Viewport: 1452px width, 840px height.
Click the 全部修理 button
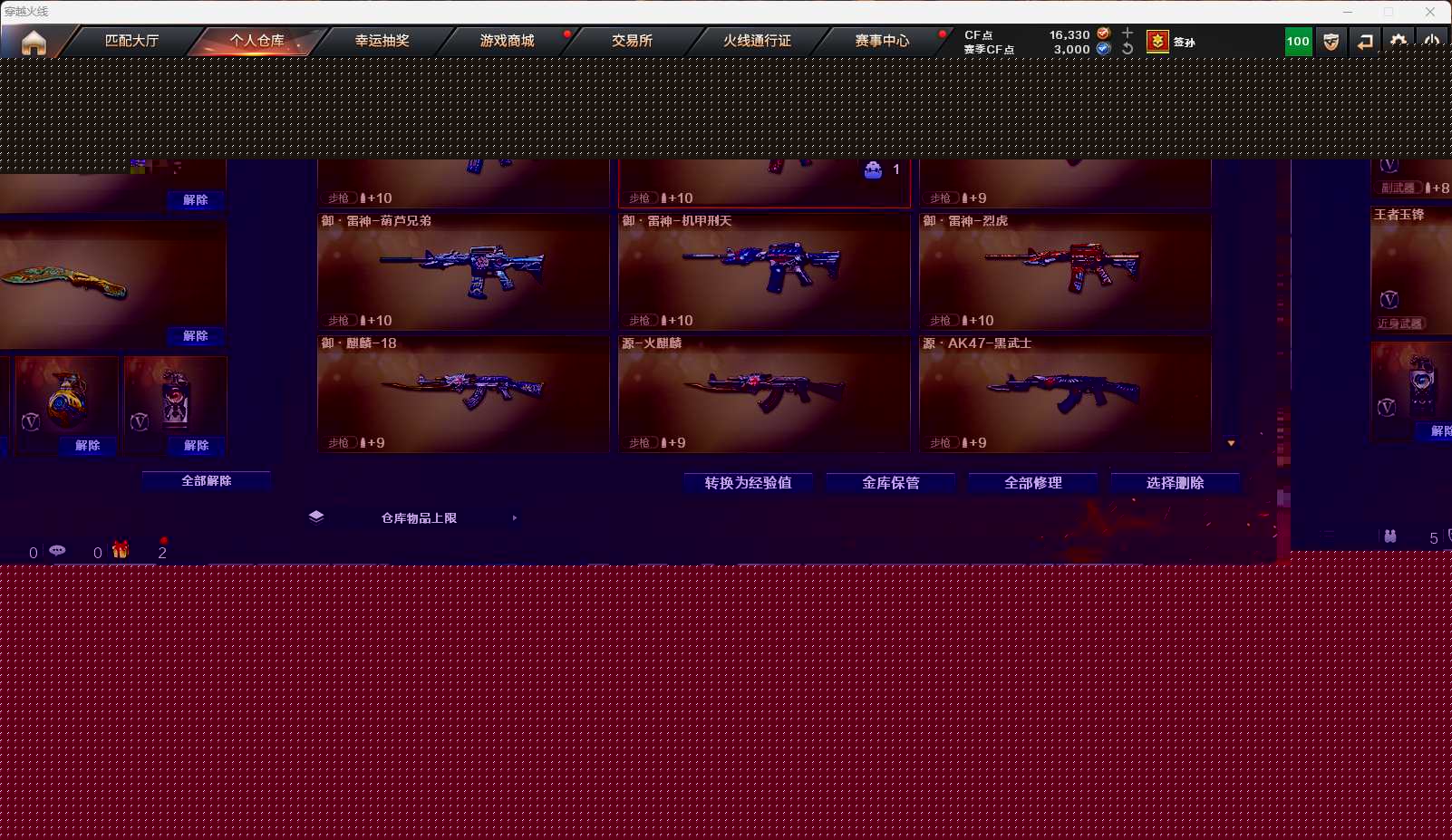coord(1033,483)
